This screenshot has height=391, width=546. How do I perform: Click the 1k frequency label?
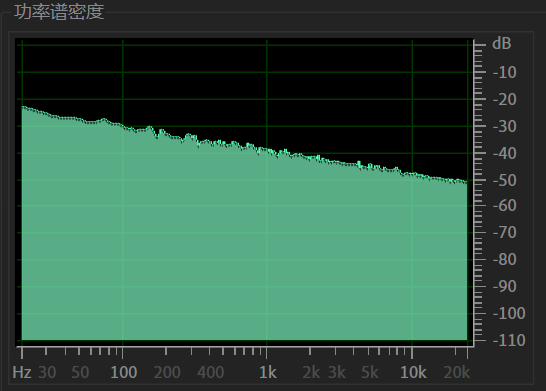pos(268,373)
